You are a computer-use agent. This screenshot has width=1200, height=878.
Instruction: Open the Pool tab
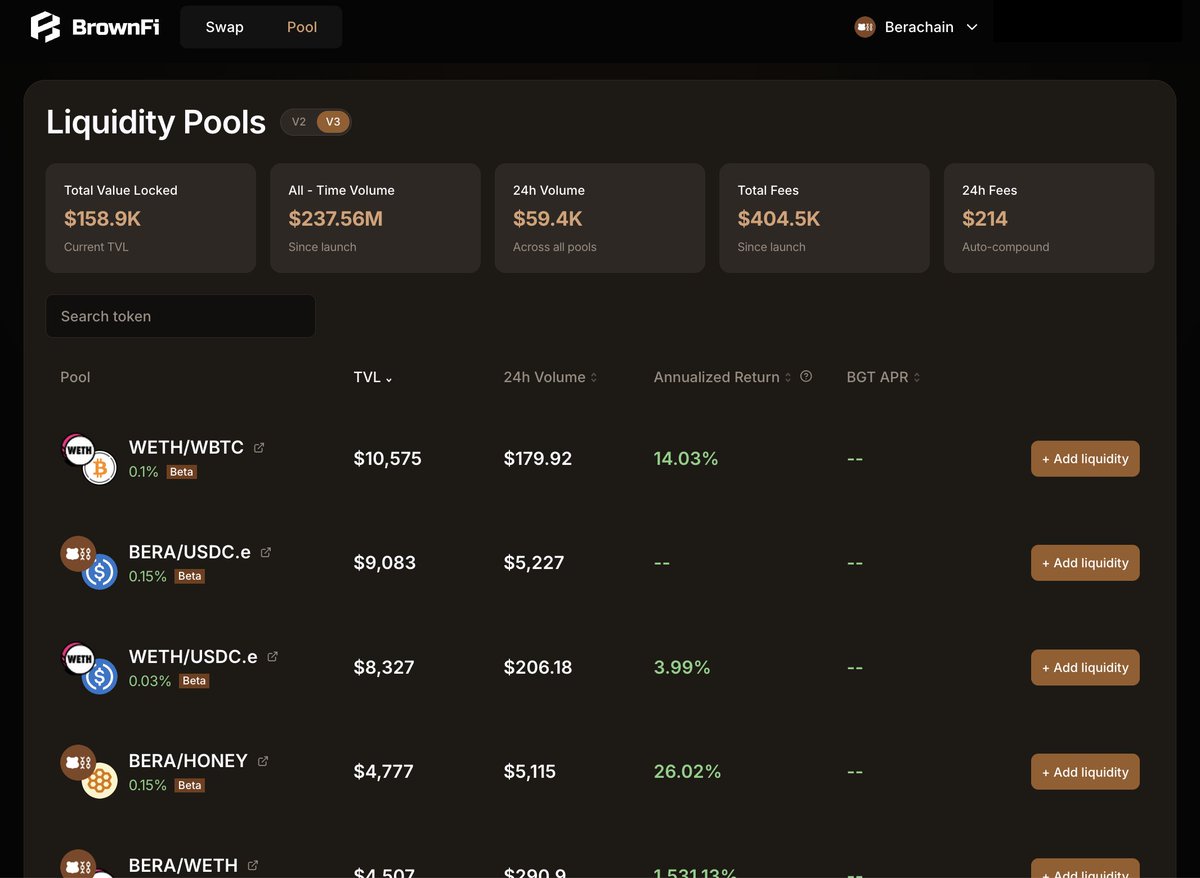[x=302, y=27]
